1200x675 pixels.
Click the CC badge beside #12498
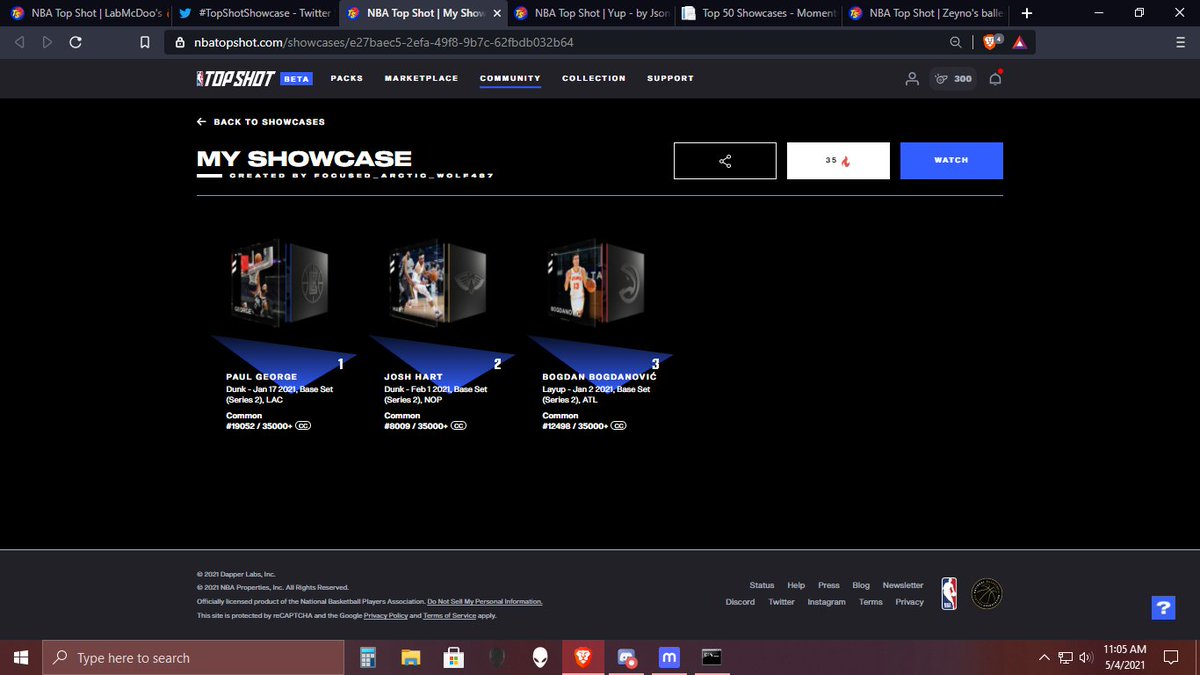pyautogui.click(x=619, y=425)
